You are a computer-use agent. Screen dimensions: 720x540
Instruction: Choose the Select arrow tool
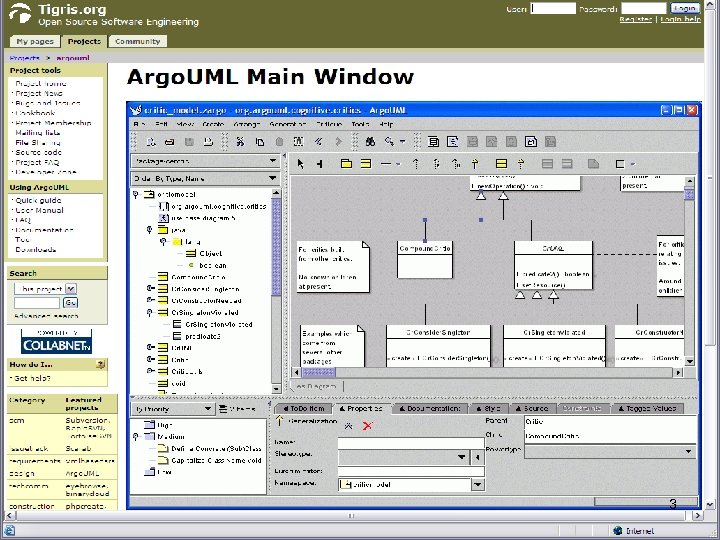tap(301, 164)
